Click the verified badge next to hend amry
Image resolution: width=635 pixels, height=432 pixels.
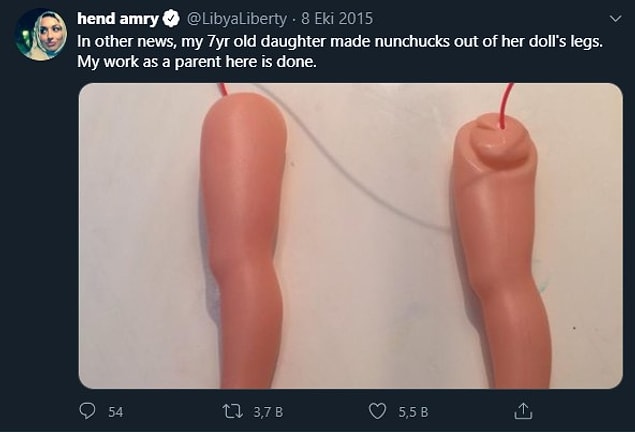coord(171,19)
